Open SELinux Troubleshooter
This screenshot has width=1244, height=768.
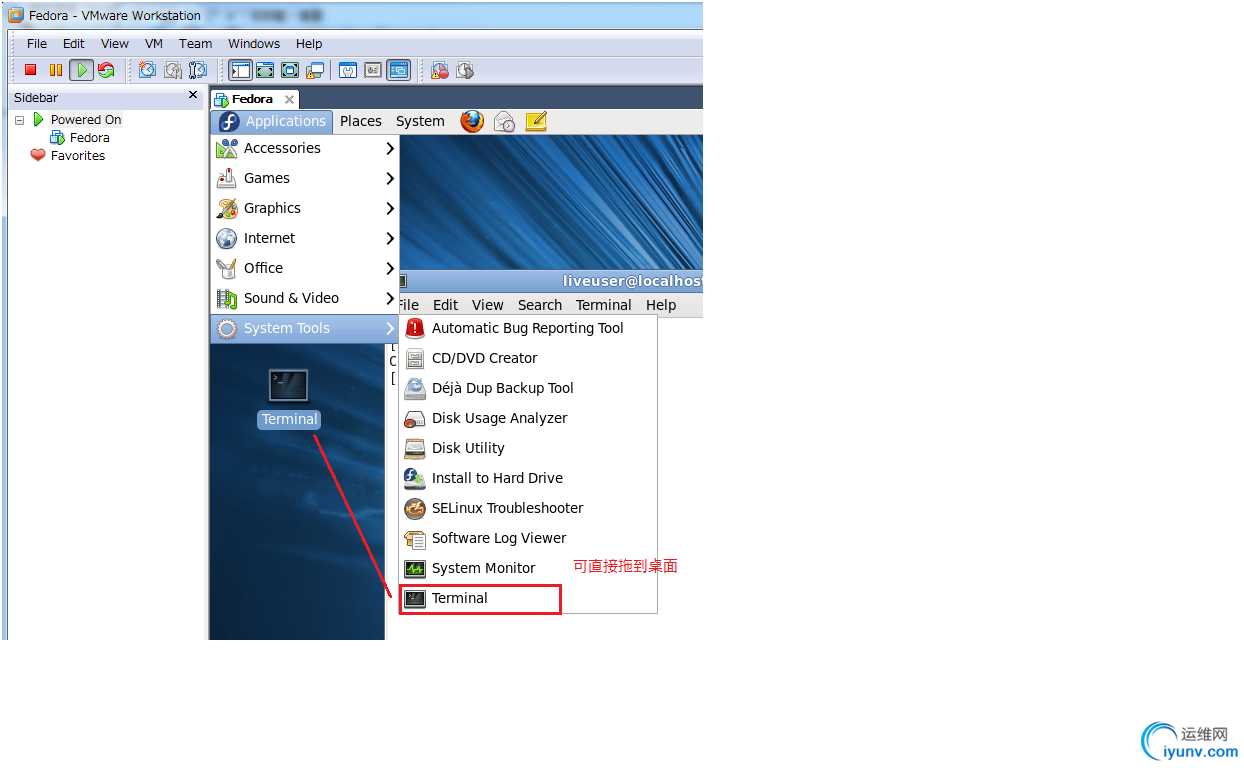click(528, 508)
